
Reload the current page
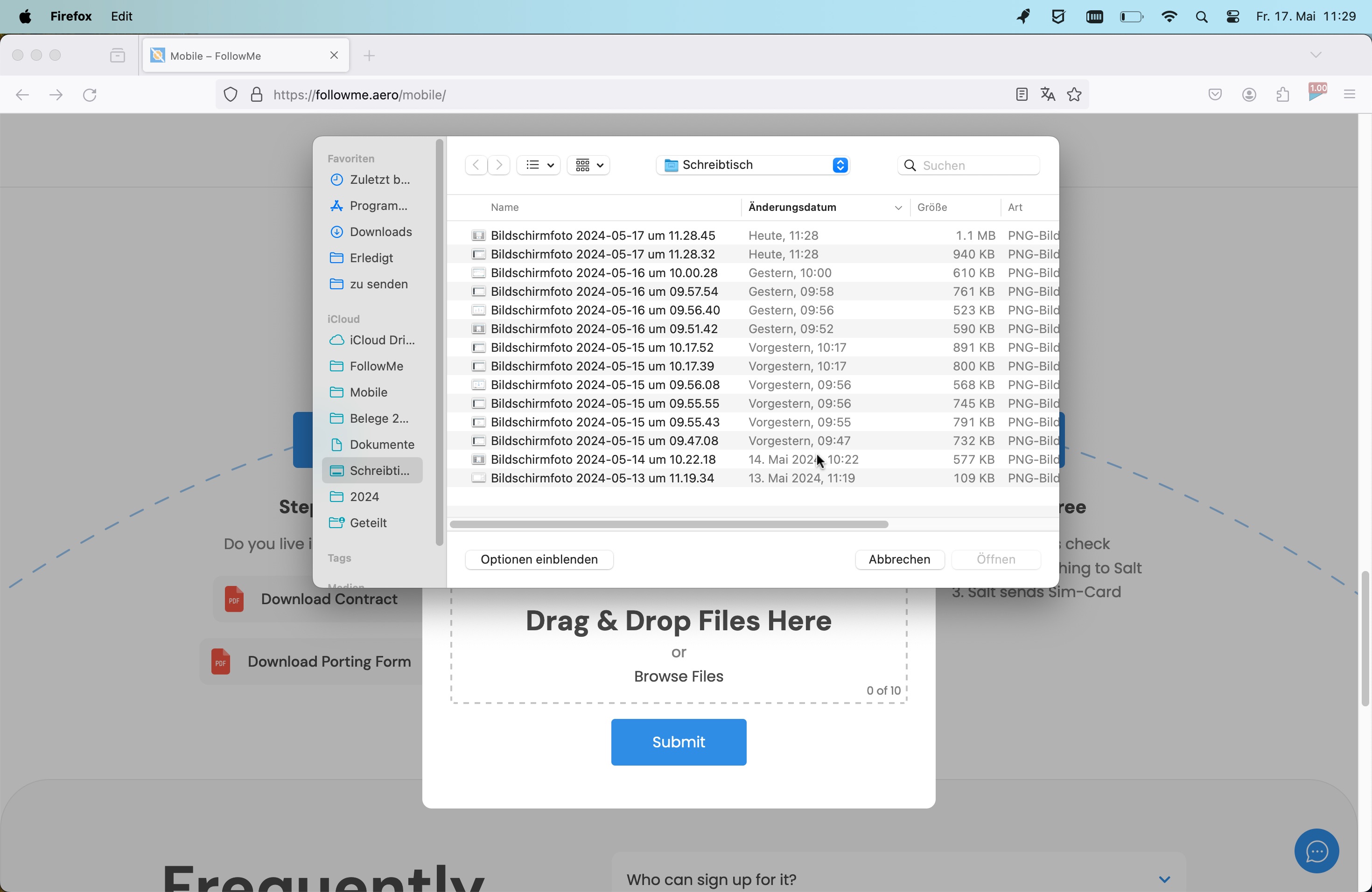[90, 95]
